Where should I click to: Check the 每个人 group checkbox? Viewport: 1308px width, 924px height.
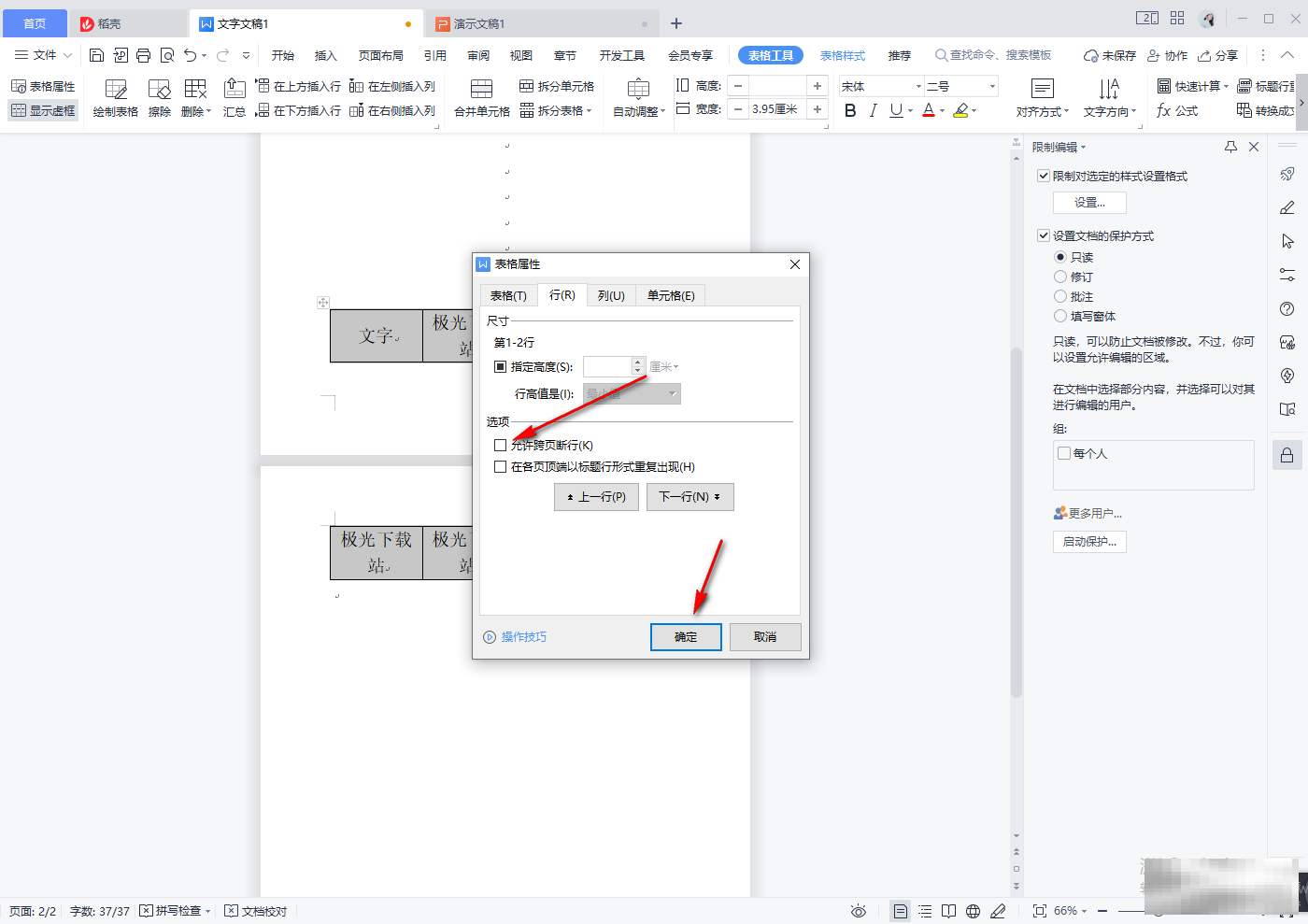tap(1064, 453)
